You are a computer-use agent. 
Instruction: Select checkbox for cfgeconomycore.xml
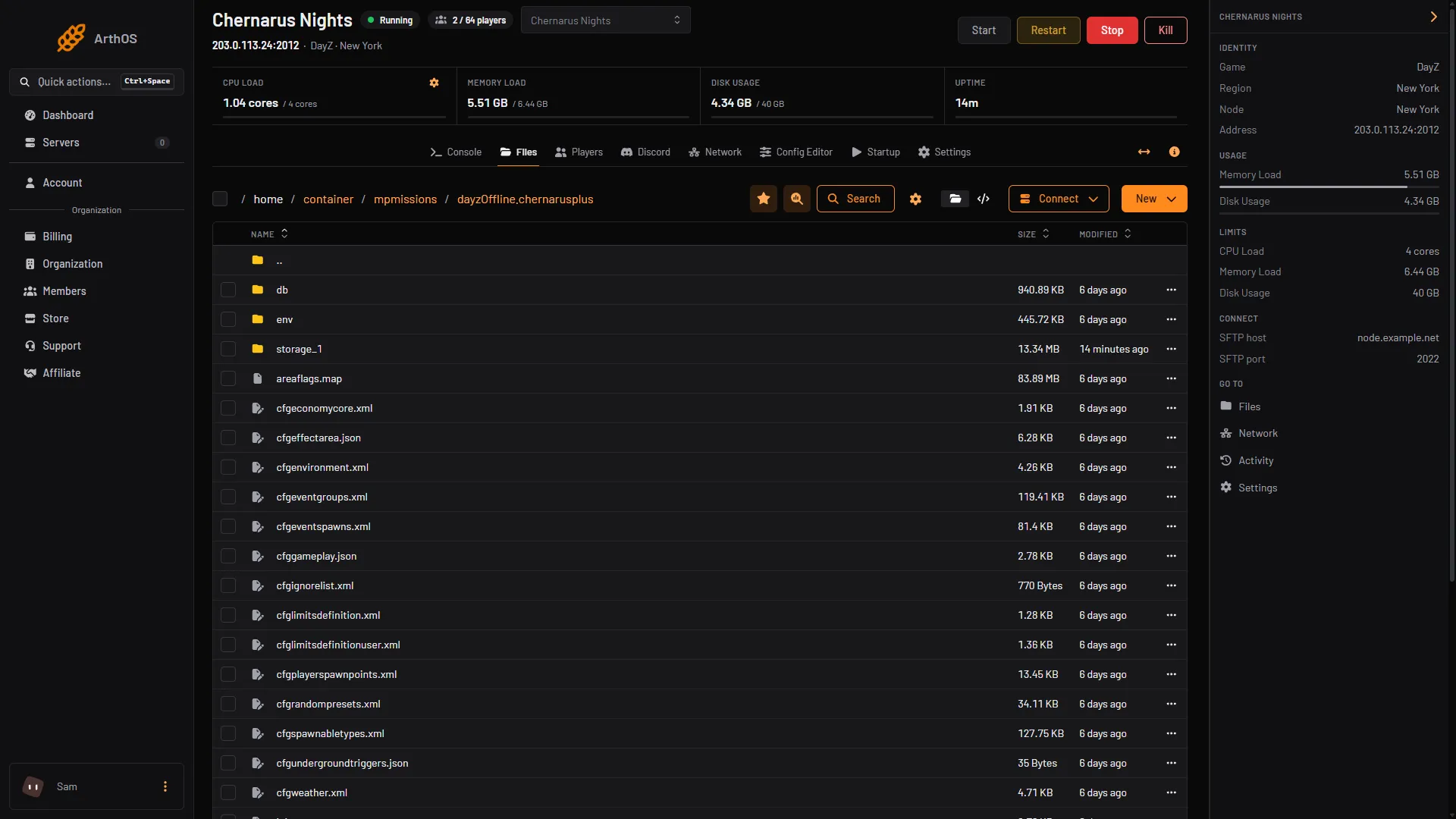(x=228, y=408)
